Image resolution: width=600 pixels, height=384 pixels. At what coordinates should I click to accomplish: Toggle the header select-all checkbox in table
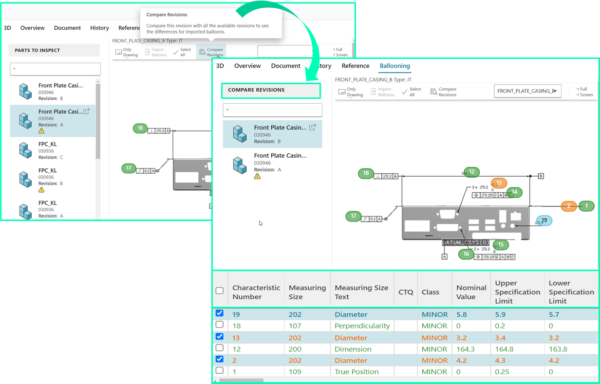pyautogui.click(x=220, y=291)
